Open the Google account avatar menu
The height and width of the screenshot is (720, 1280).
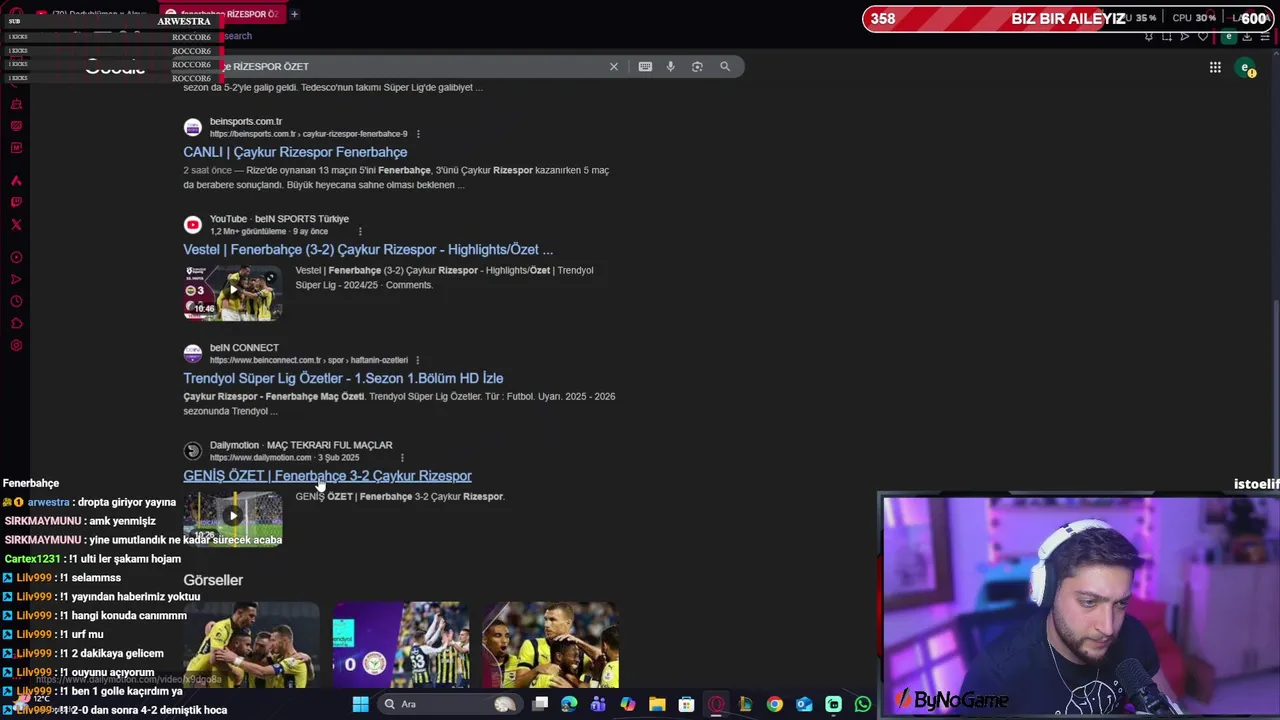coord(1245,67)
